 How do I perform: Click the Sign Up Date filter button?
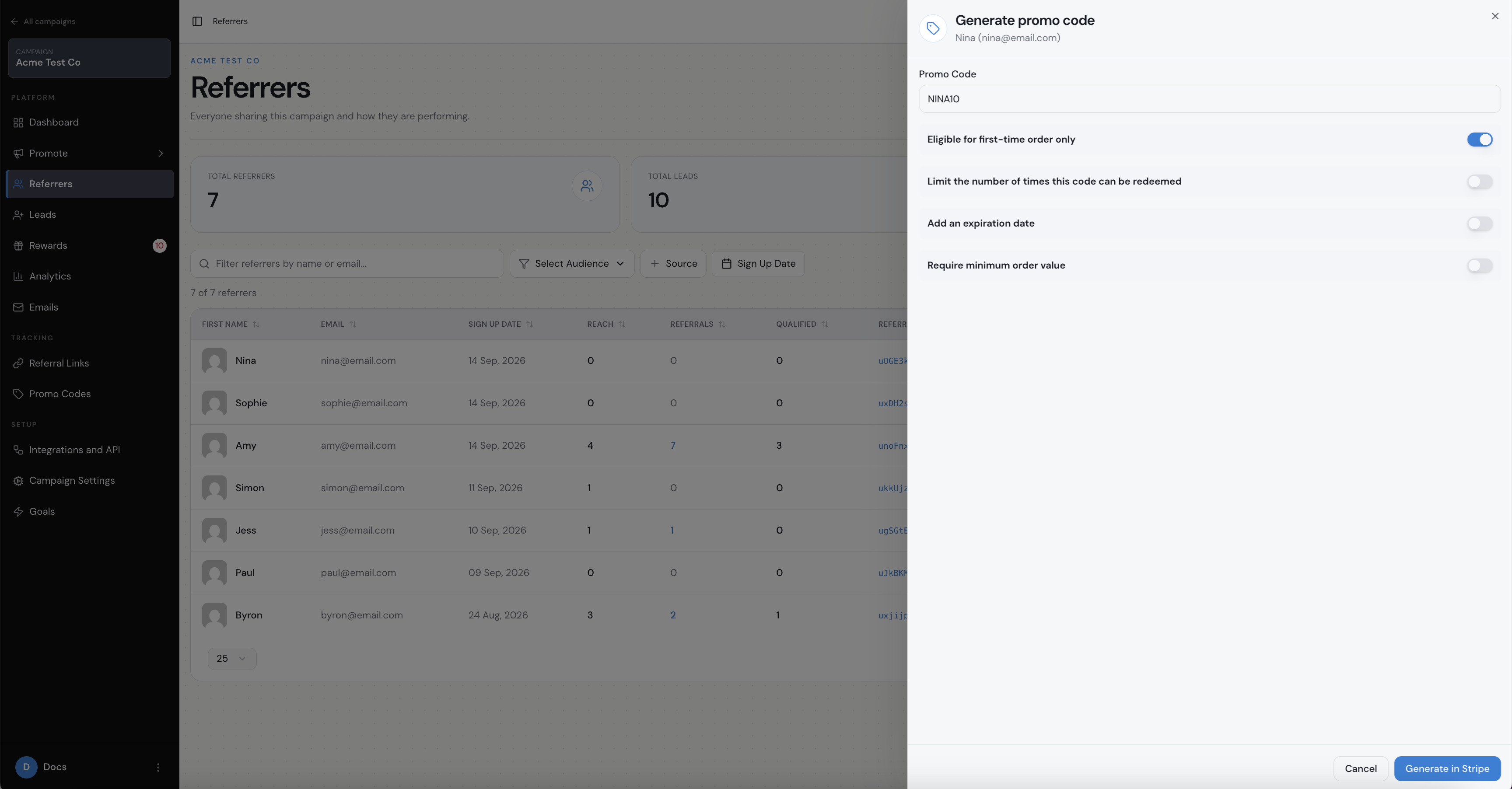coord(758,264)
